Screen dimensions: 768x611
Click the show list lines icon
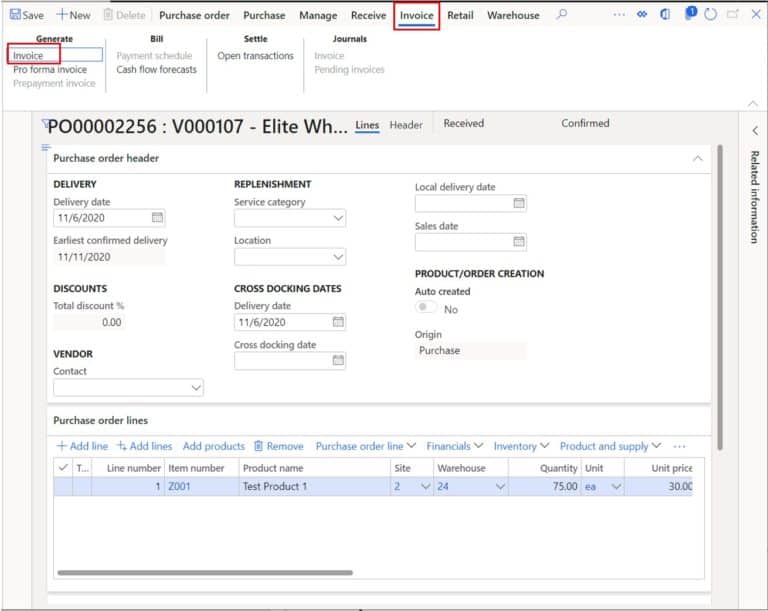coord(46,147)
